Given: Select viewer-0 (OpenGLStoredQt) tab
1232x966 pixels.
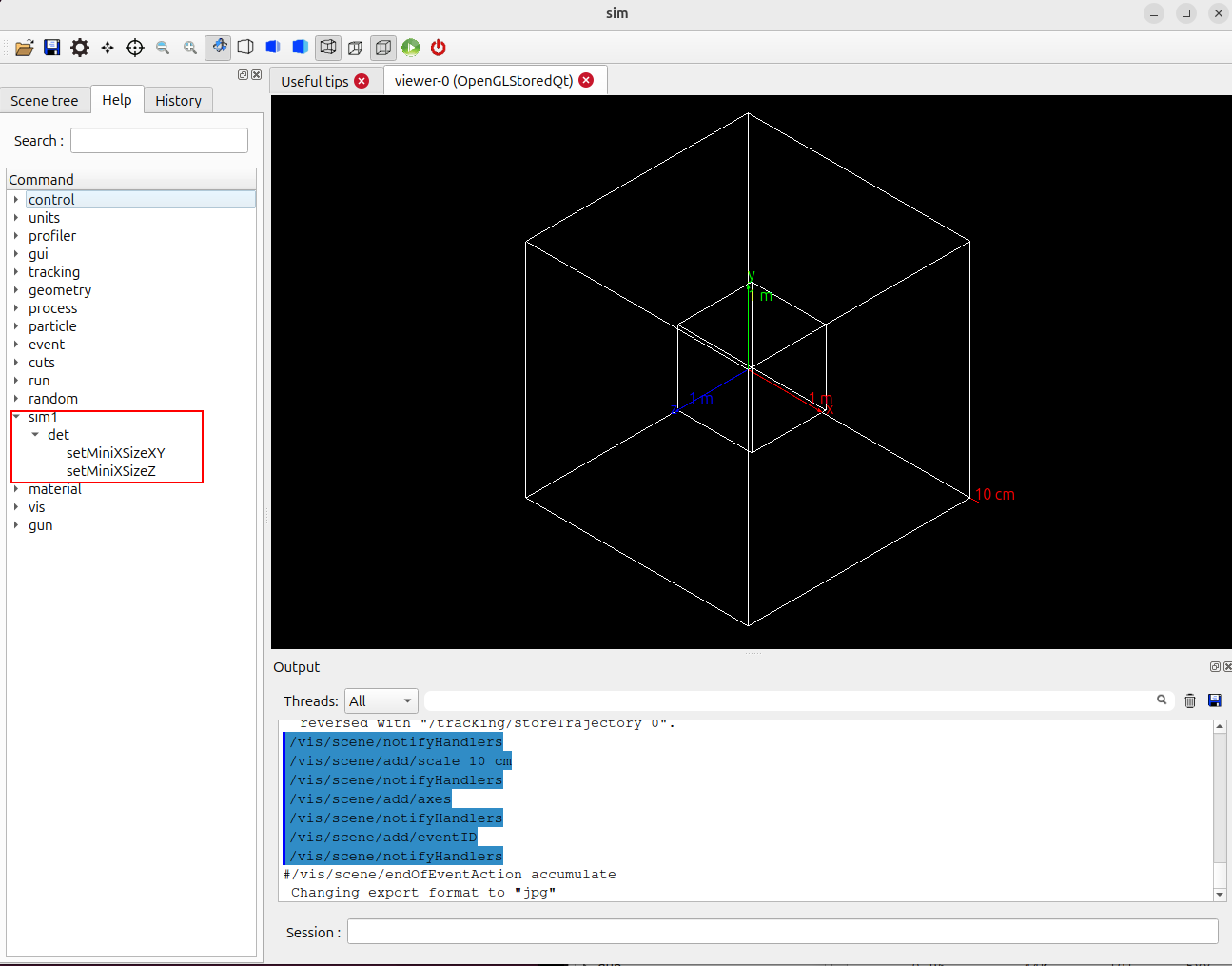Looking at the screenshot, I should (484, 81).
